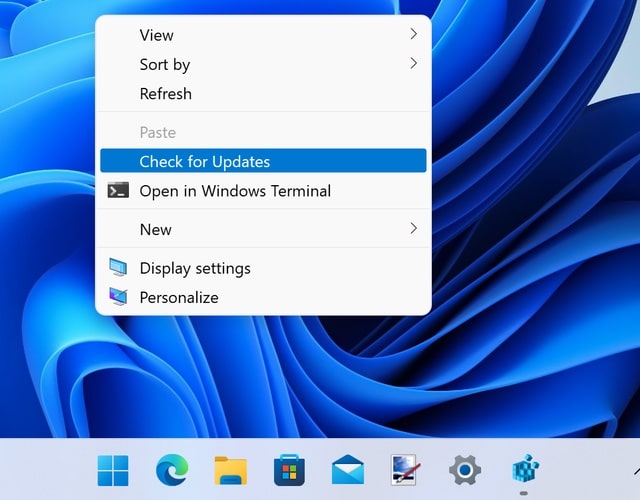Expand the View submenu arrow

(413, 35)
